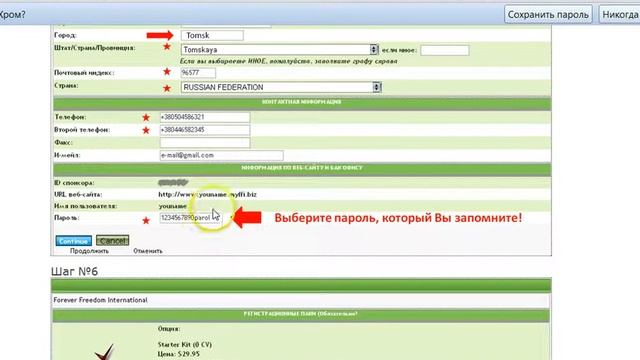The width and height of the screenshot is (640, 360).
Task: Click the postal code field 96577
Action: 198,73
